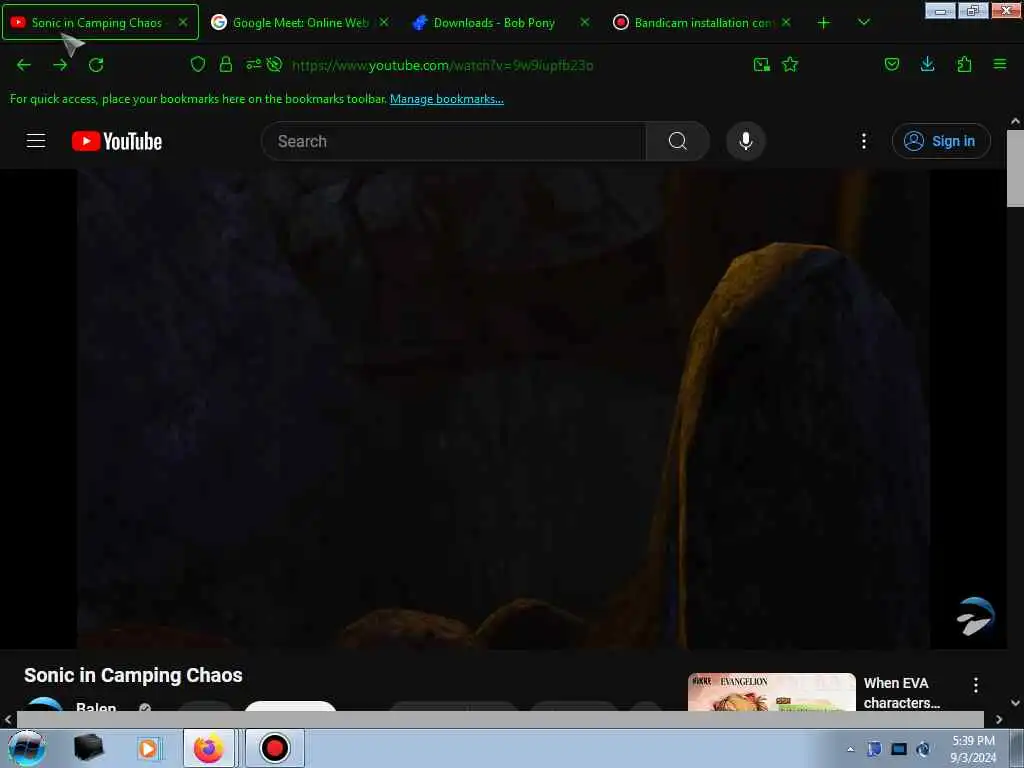Viewport: 1024px width, 768px height.
Task: Click the magnifier search button
Action: 677,141
